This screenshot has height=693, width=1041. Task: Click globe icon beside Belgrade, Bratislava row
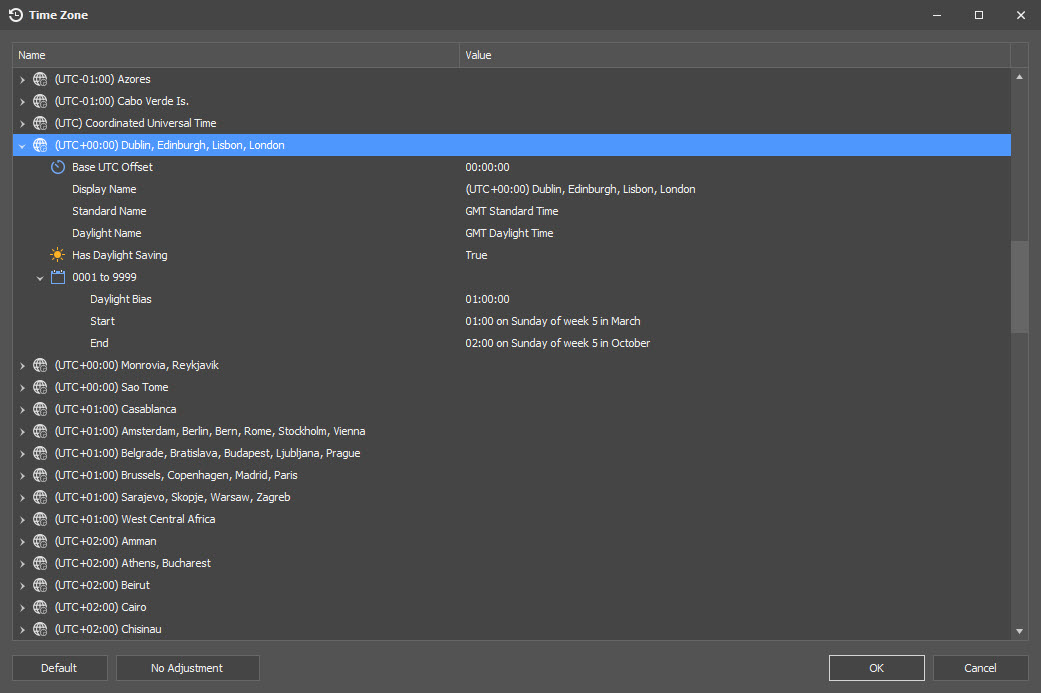(40, 453)
